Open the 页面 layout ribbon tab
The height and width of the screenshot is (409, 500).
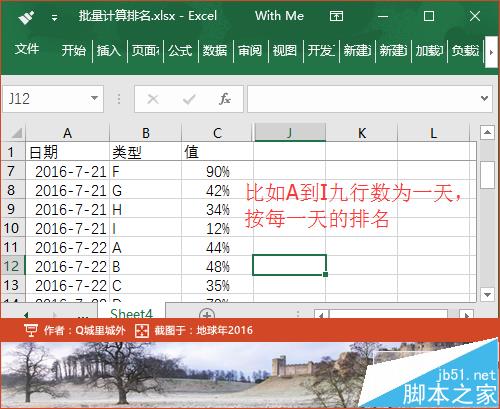(145, 51)
